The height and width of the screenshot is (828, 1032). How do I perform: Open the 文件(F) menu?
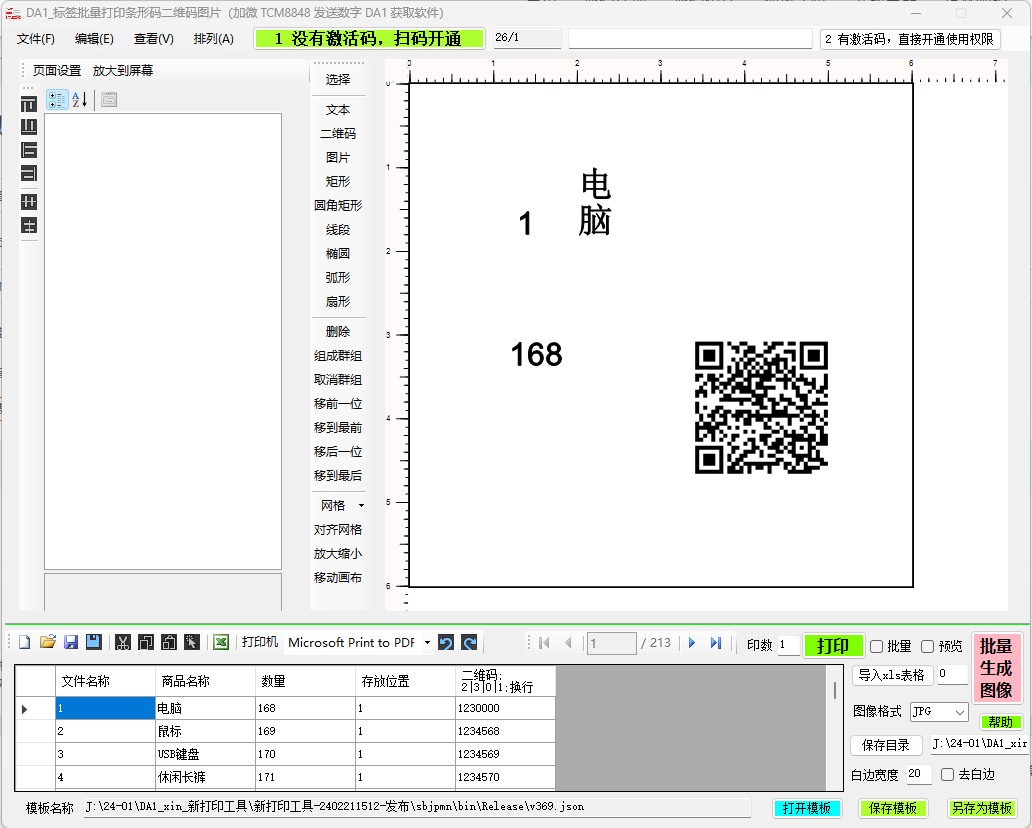36,39
